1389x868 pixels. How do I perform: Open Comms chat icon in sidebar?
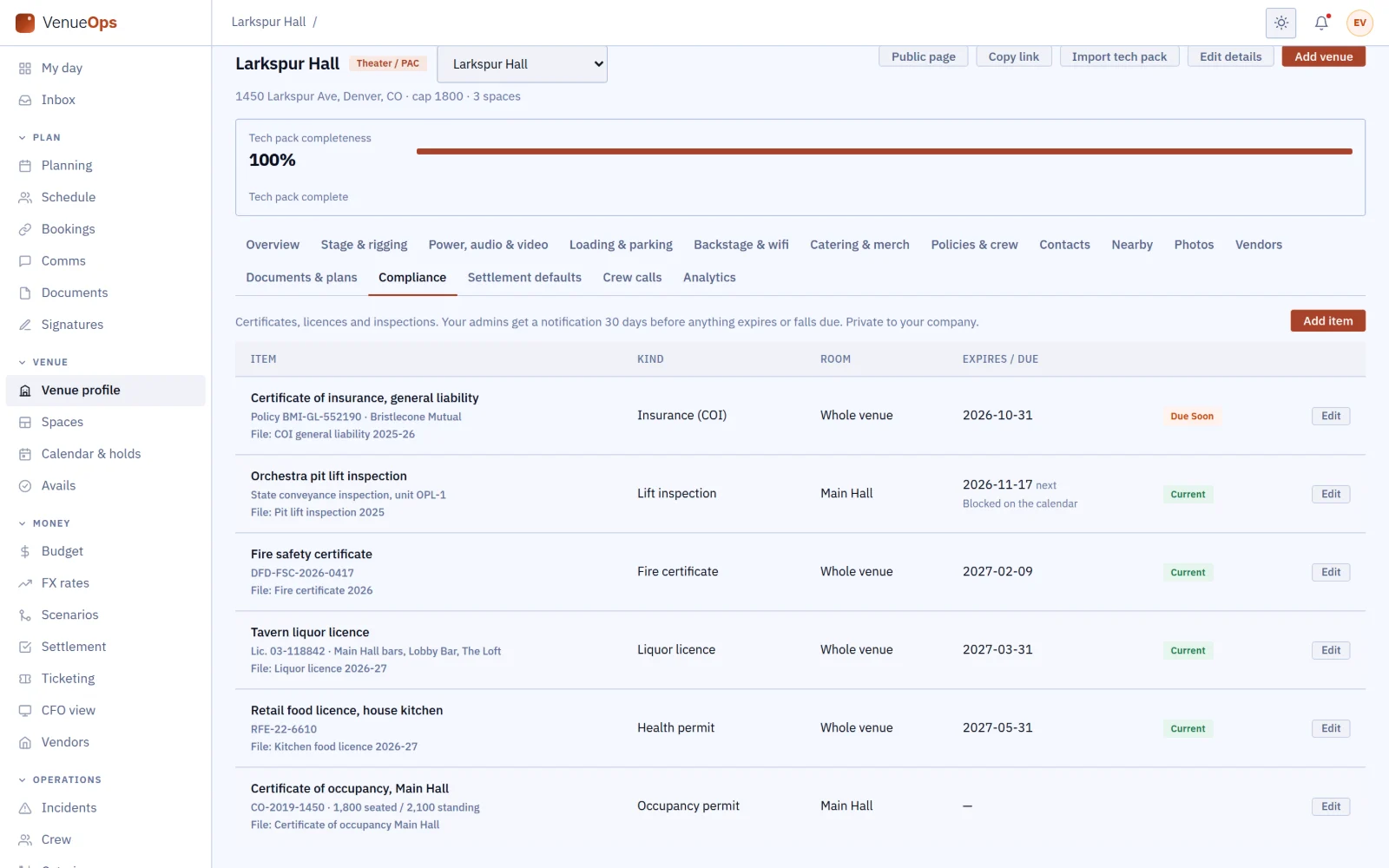25,260
